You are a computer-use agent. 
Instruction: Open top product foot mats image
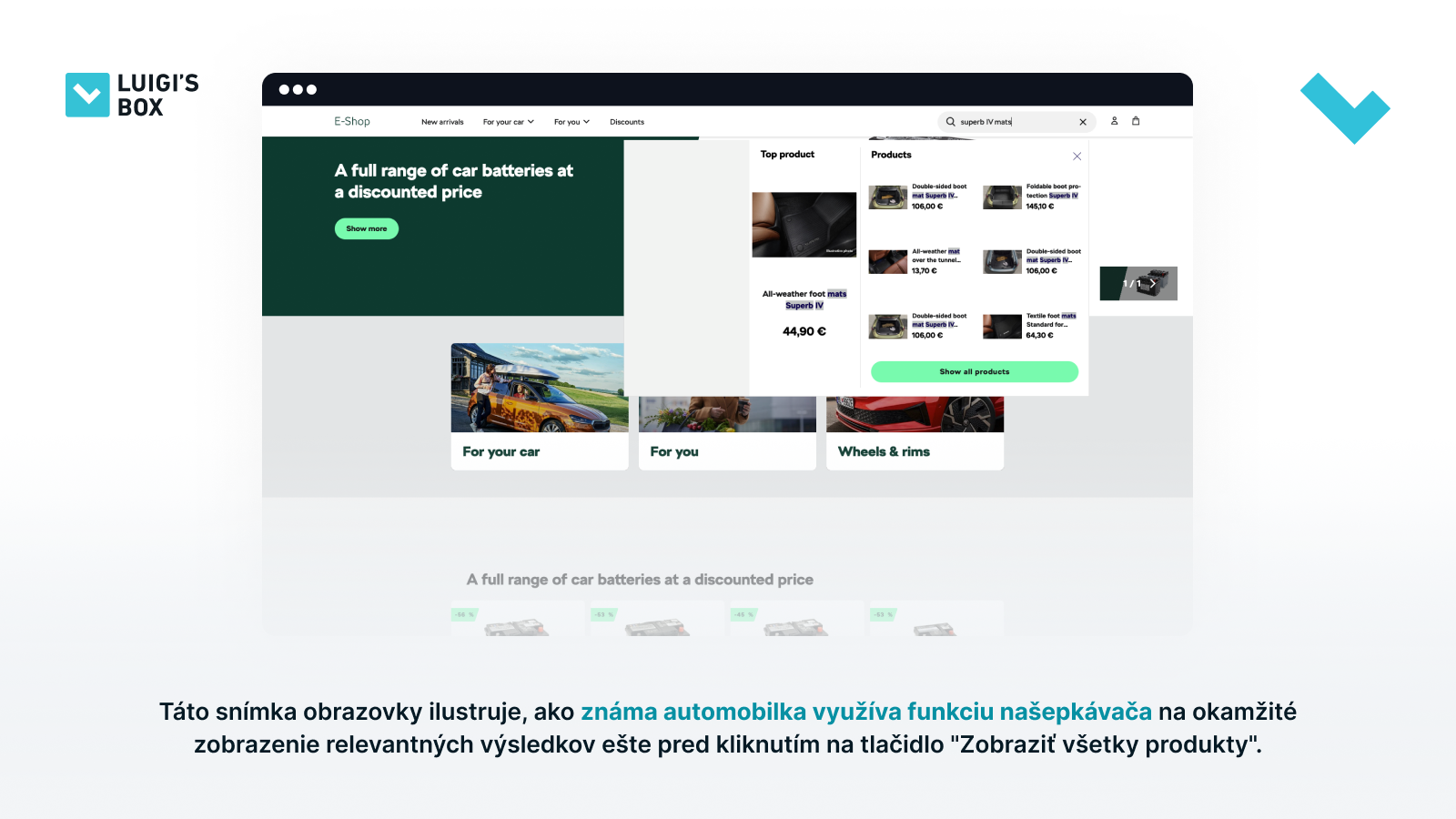pos(804,225)
